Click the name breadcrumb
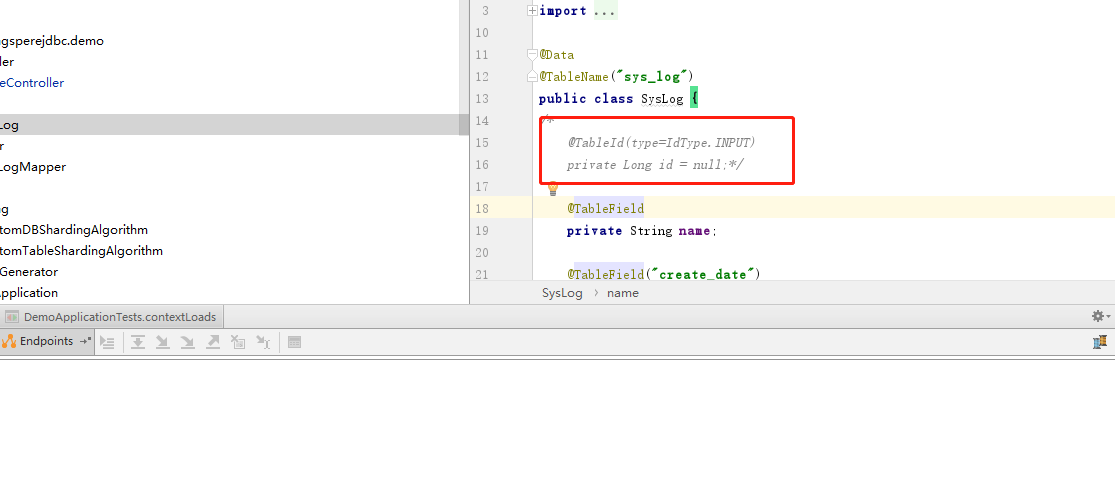 [x=623, y=293]
